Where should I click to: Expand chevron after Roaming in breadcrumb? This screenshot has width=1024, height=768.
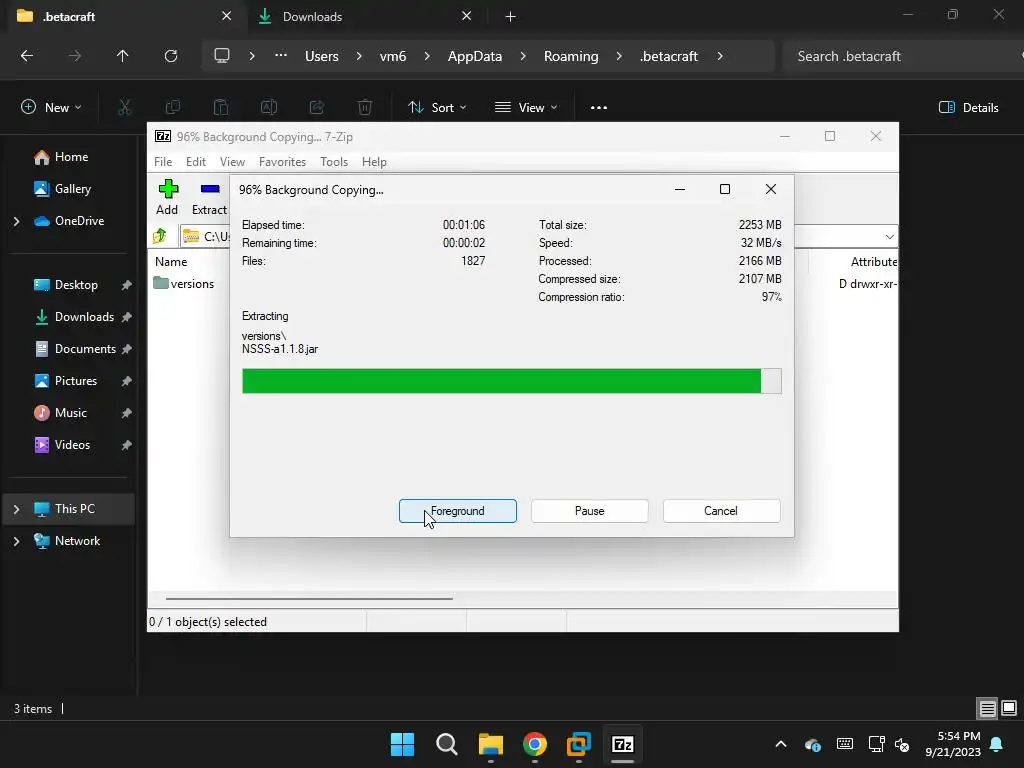[x=618, y=56]
